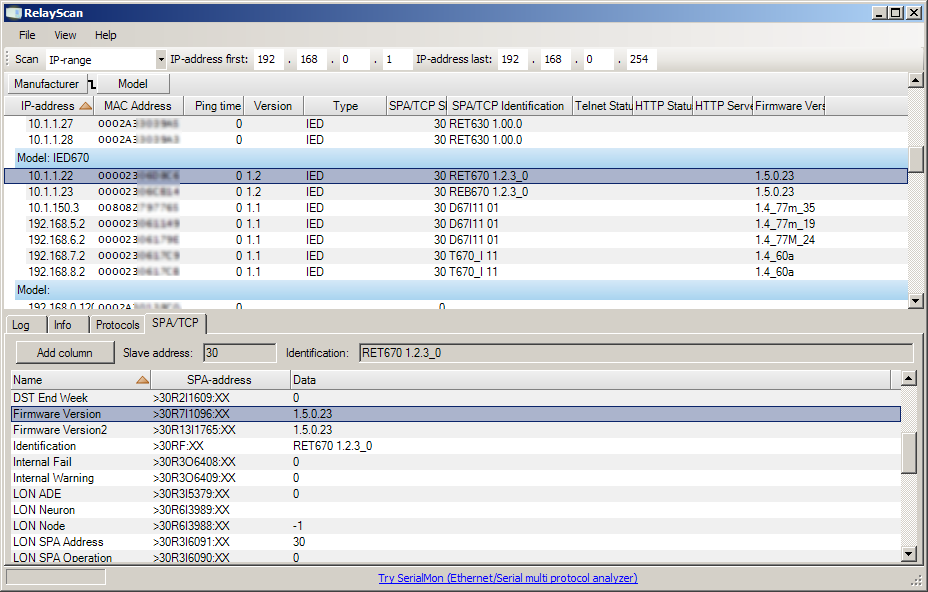Select device row 10.1.1.28
928x592 pixels.
tap(456, 140)
